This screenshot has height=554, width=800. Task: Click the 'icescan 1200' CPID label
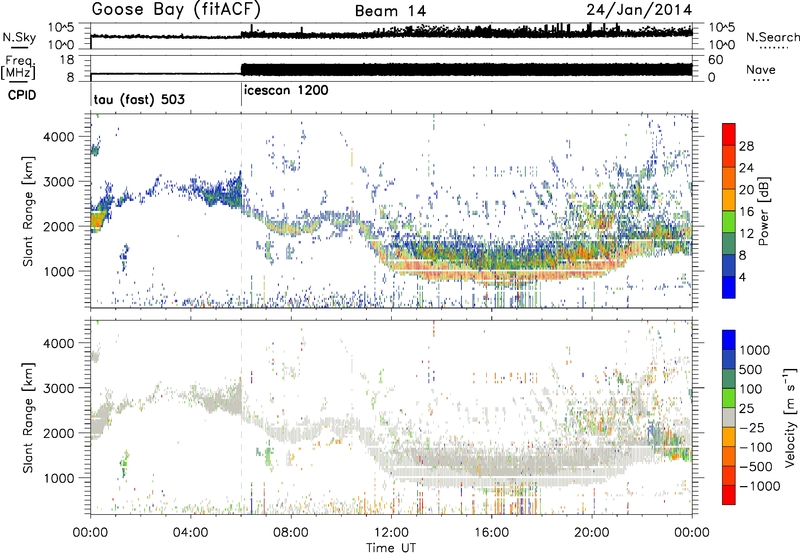[x=286, y=91]
